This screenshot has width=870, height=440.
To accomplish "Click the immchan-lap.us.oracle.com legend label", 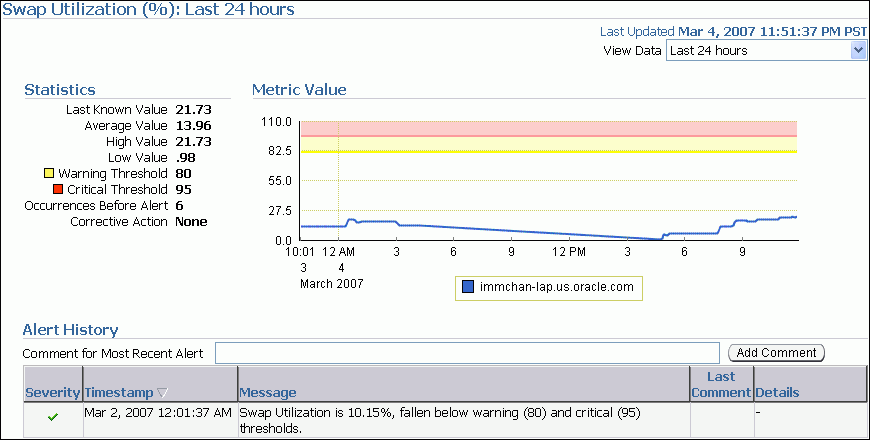I will tap(557, 288).
